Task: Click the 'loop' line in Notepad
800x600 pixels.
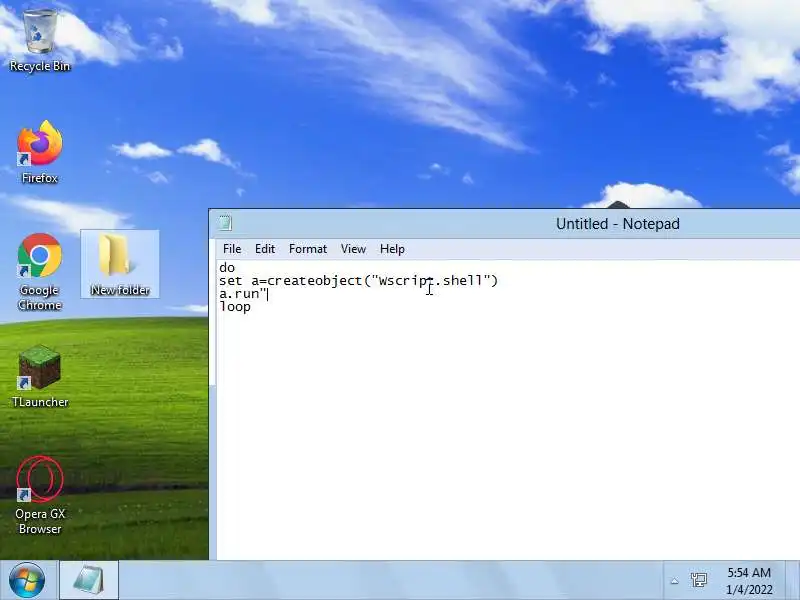Action: click(x=235, y=307)
